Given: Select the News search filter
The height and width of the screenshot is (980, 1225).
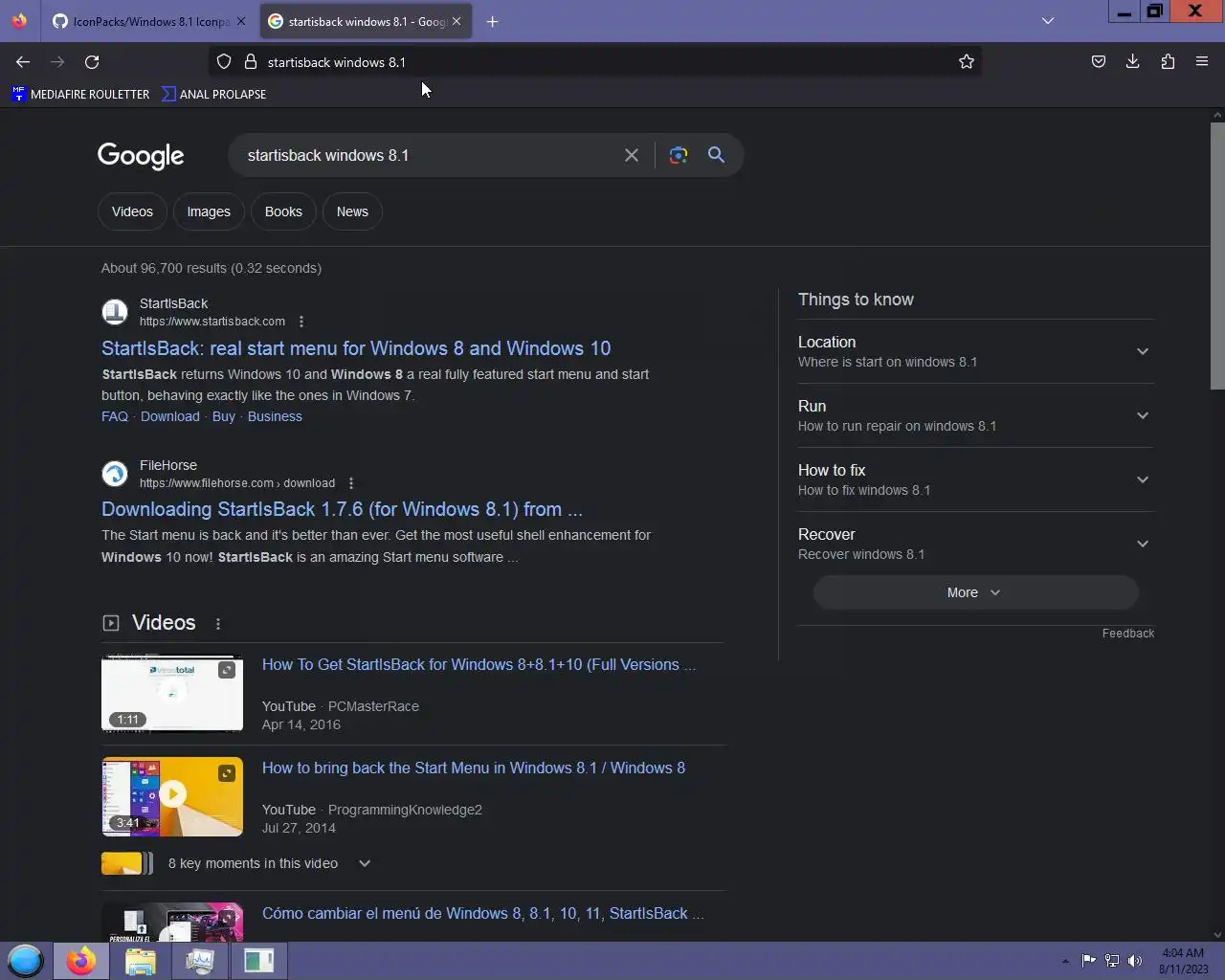Looking at the screenshot, I should pyautogui.click(x=352, y=212).
